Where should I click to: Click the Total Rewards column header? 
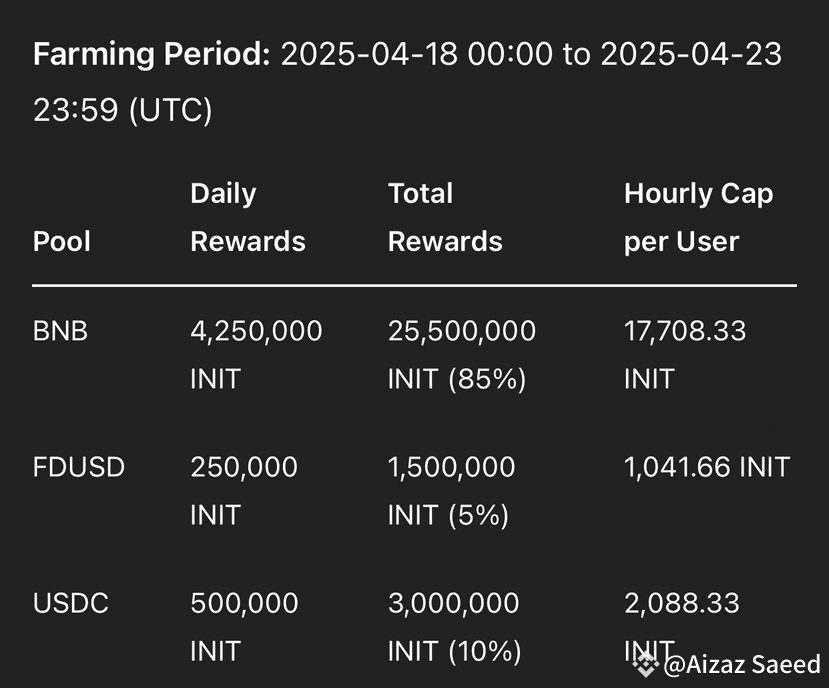pos(444,217)
